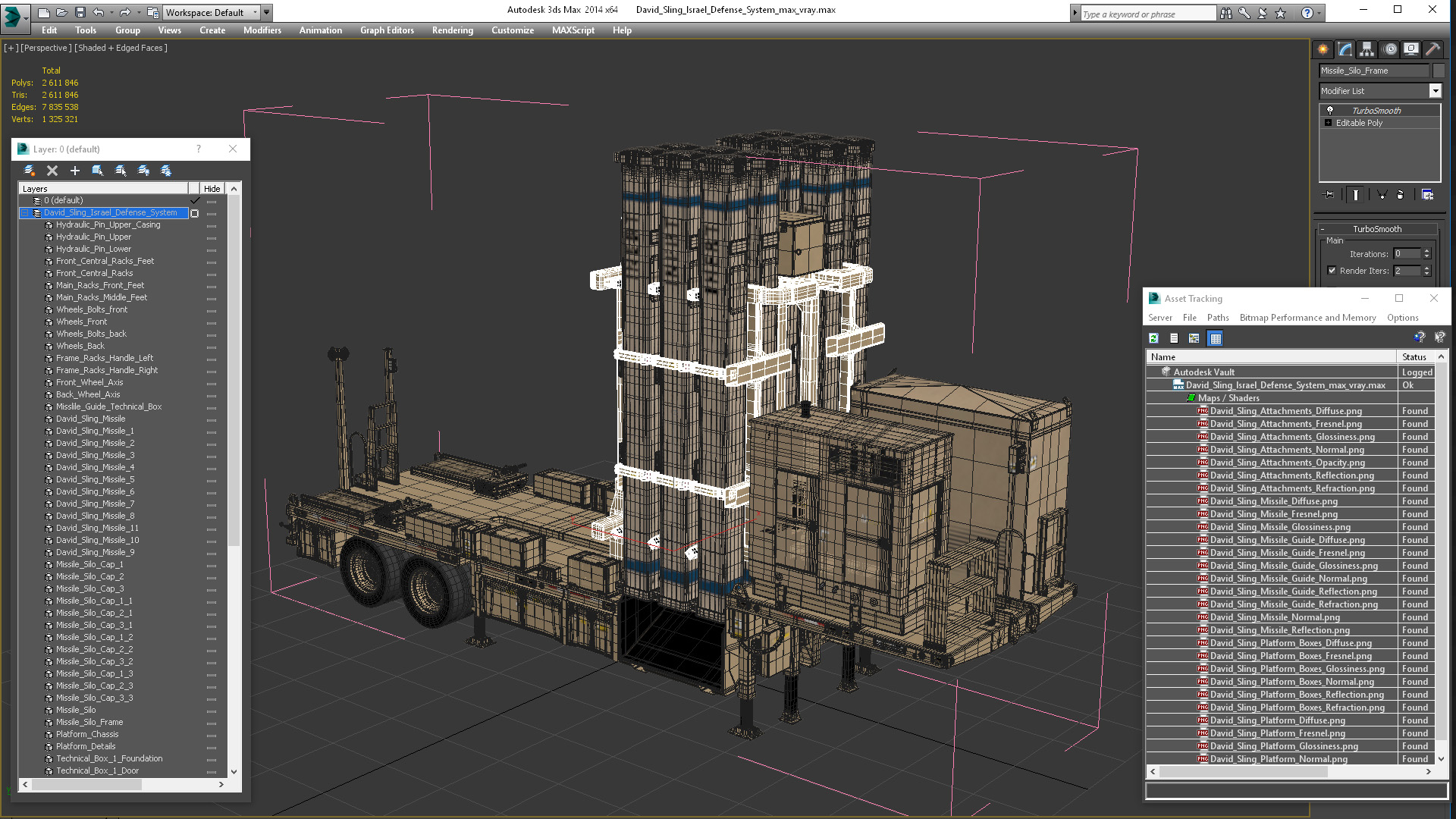Viewport: 1456px width, 819px height.
Task: Open the MAXScript menu
Action: (x=573, y=30)
